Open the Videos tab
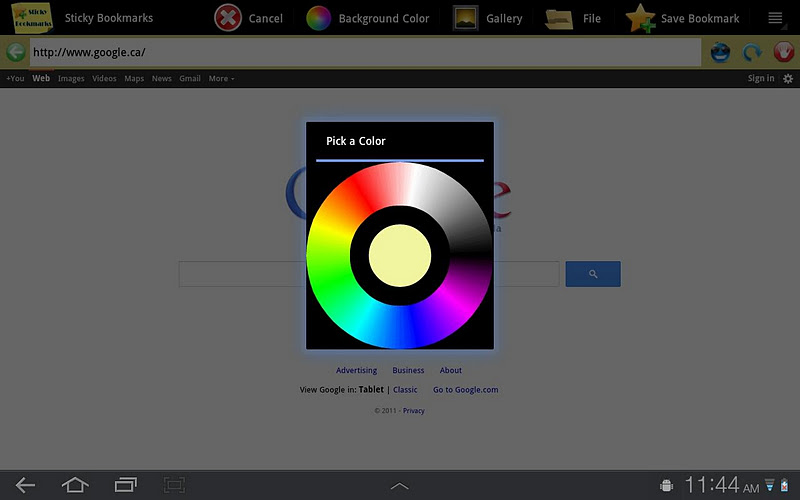The image size is (800, 500). pos(104,79)
